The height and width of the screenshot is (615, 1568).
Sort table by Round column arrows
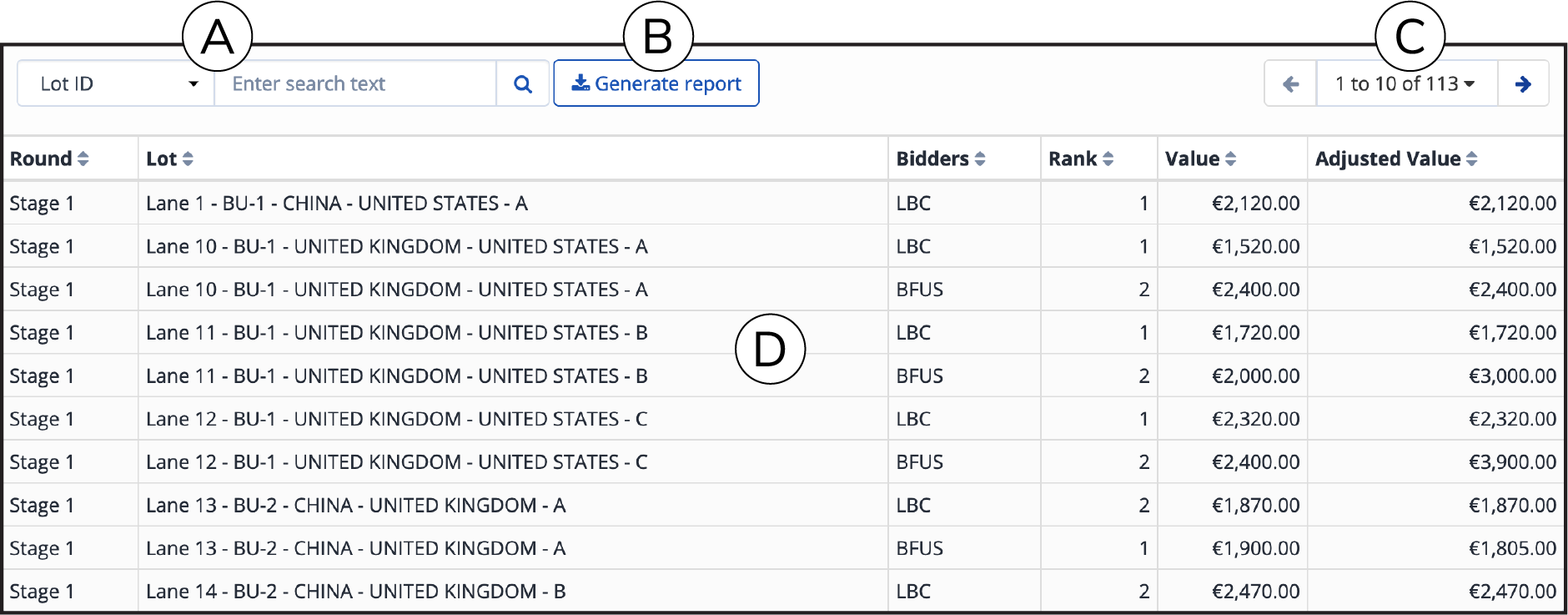pyautogui.click(x=83, y=159)
